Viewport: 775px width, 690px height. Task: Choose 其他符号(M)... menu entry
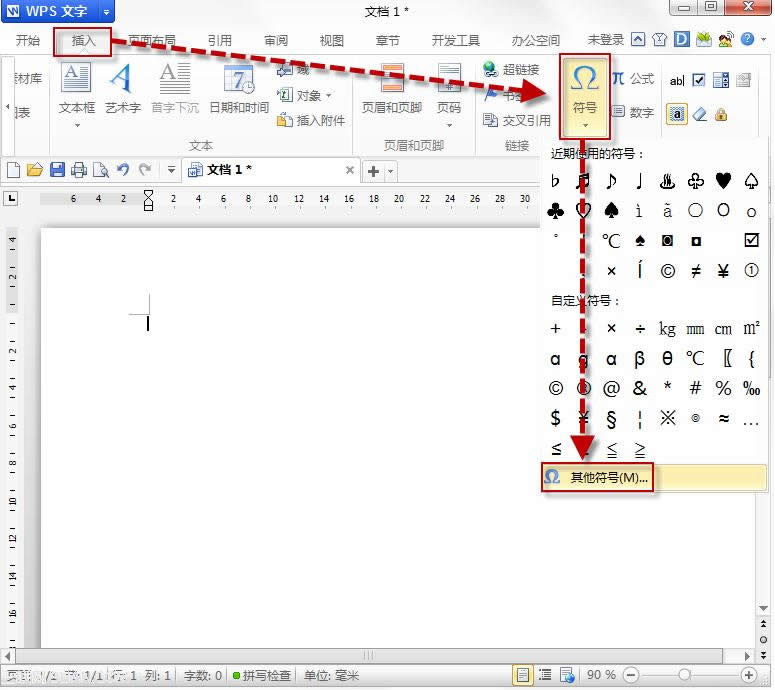[x=598, y=478]
